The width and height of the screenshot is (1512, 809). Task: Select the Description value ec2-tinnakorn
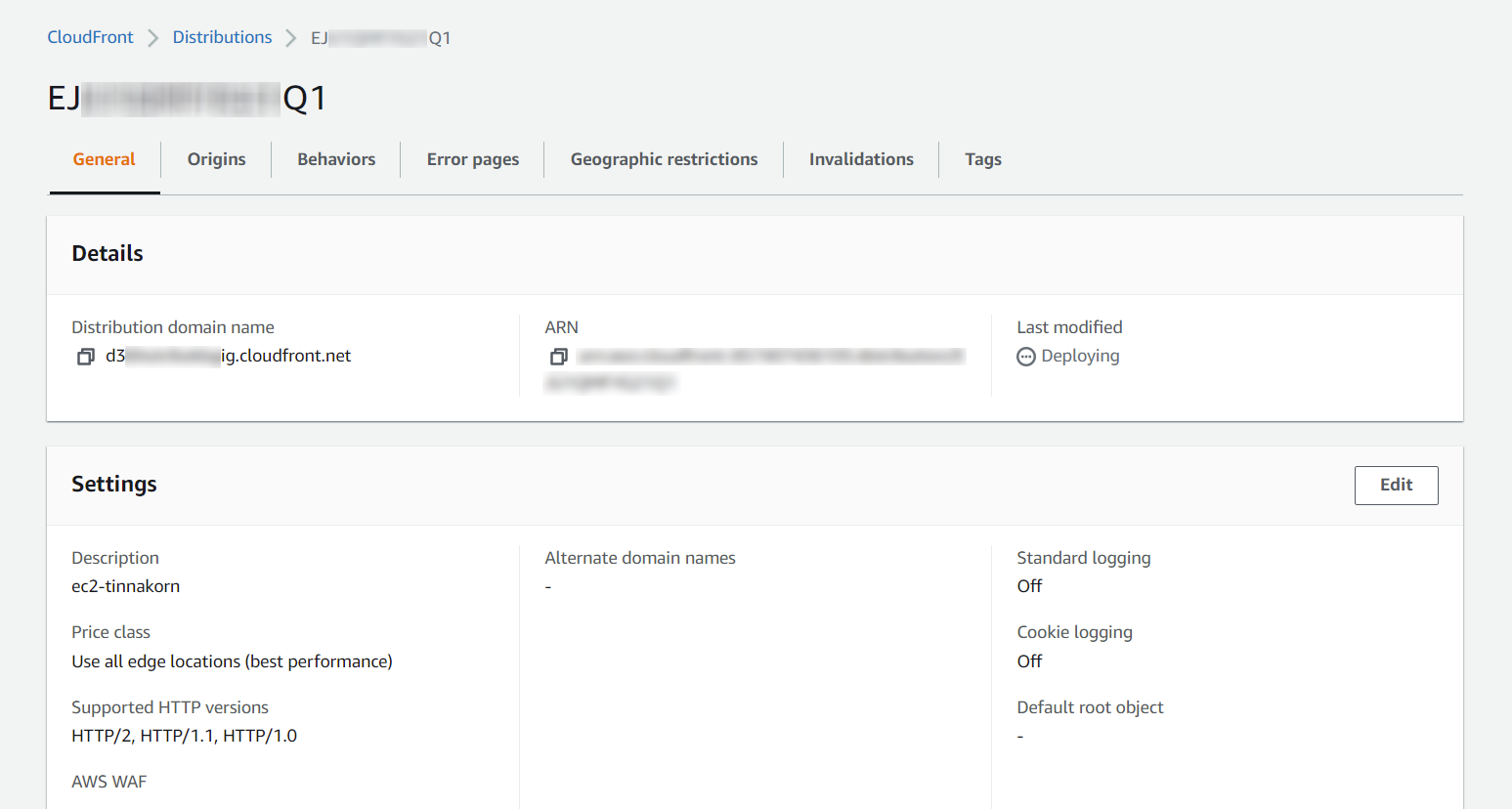tap(125, 586)
